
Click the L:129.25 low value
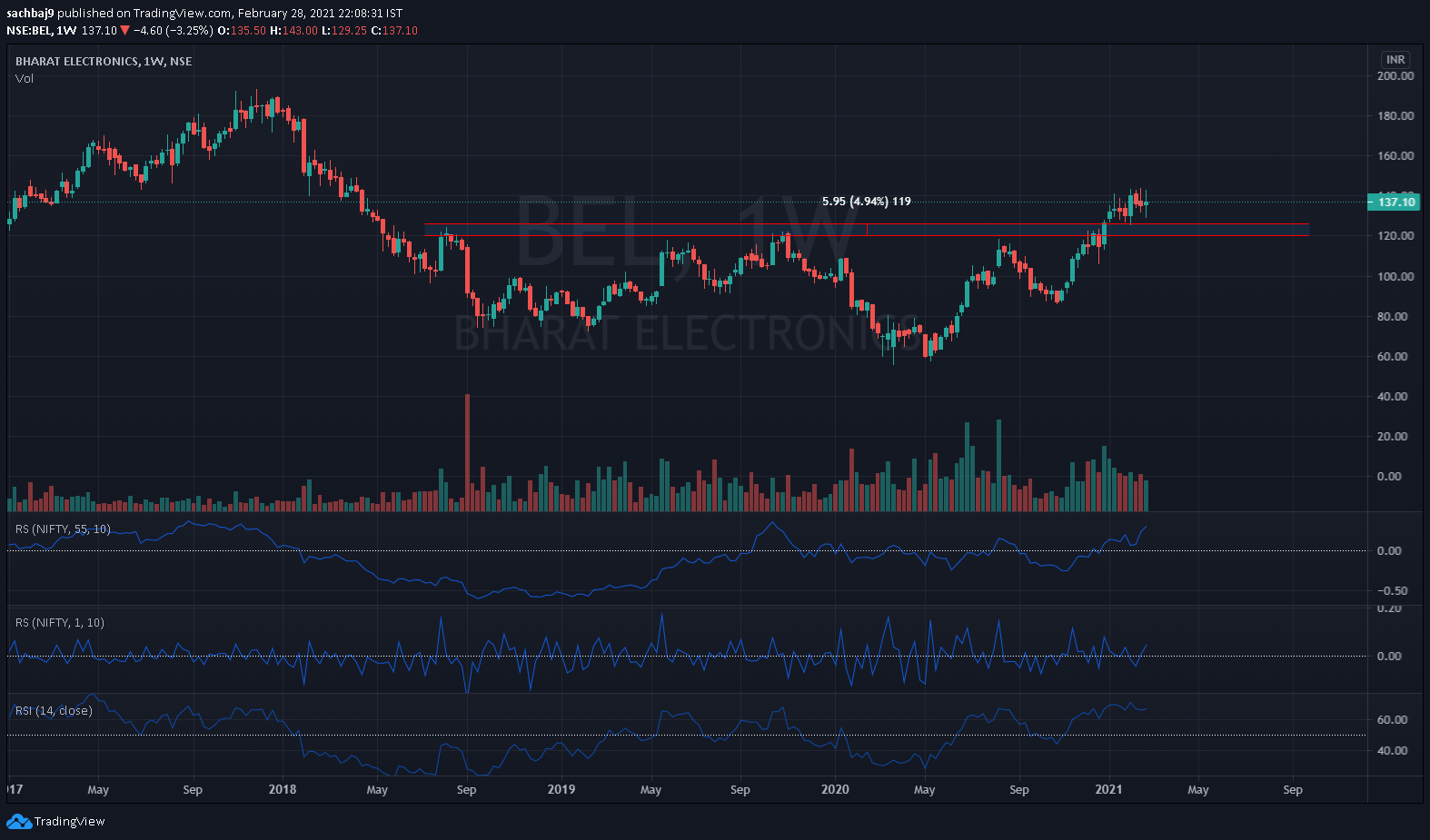click(344, 30)
